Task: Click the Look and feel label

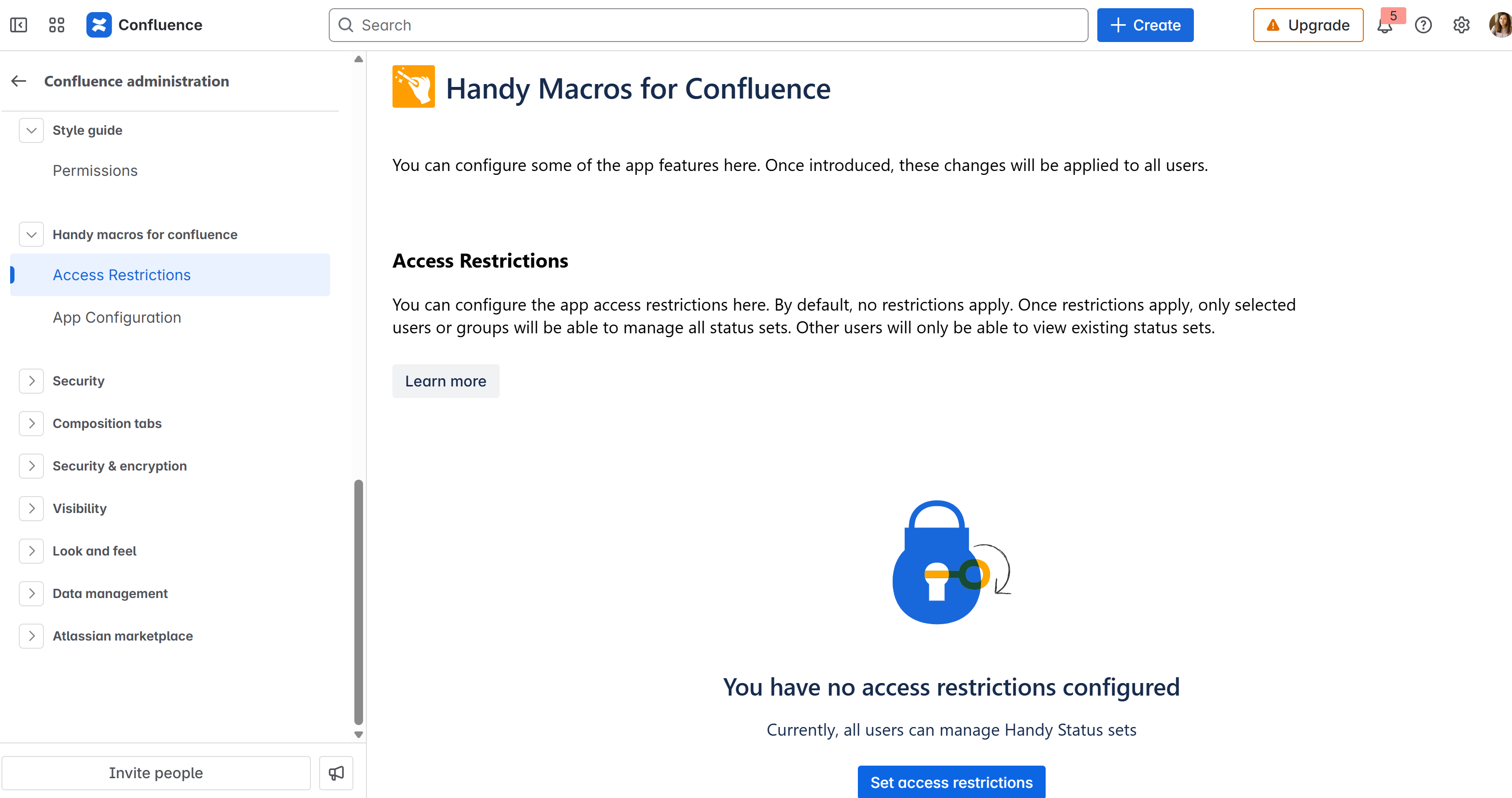Action: click(95, 551)
